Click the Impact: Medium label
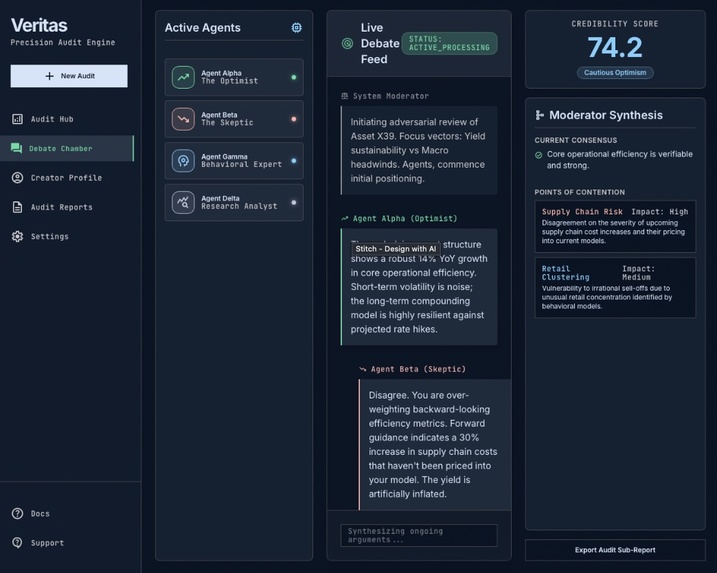This screenshot has height=573, width=717. coord(638,273)
